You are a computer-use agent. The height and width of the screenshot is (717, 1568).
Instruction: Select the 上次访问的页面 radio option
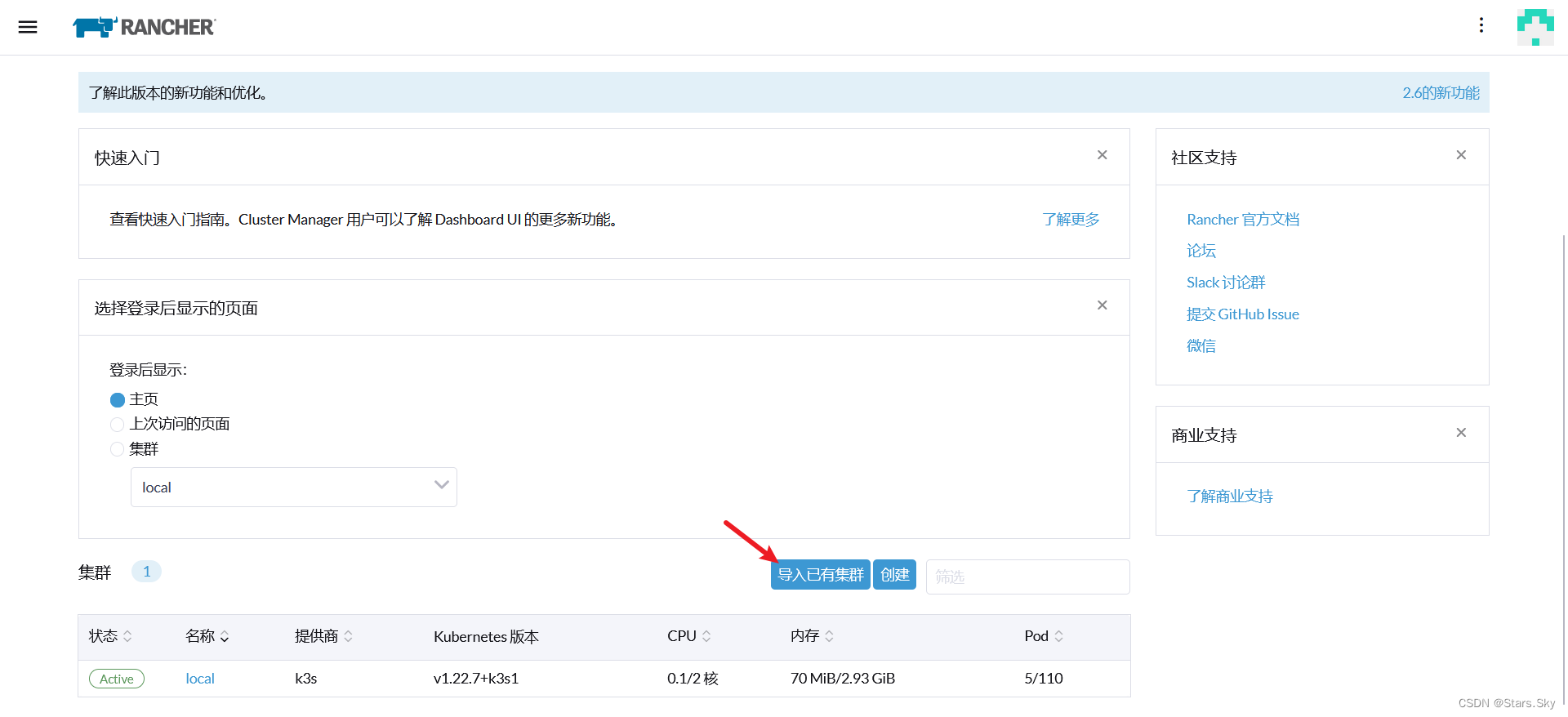[x=117, y=425]
